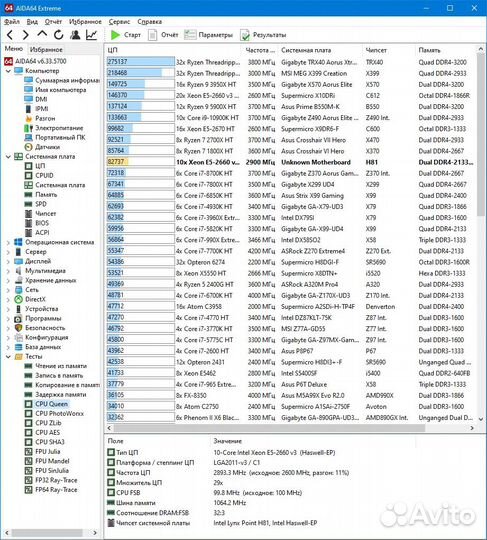Select DMI in the tree
487x540 pixels.
click(x=41, y=99)
